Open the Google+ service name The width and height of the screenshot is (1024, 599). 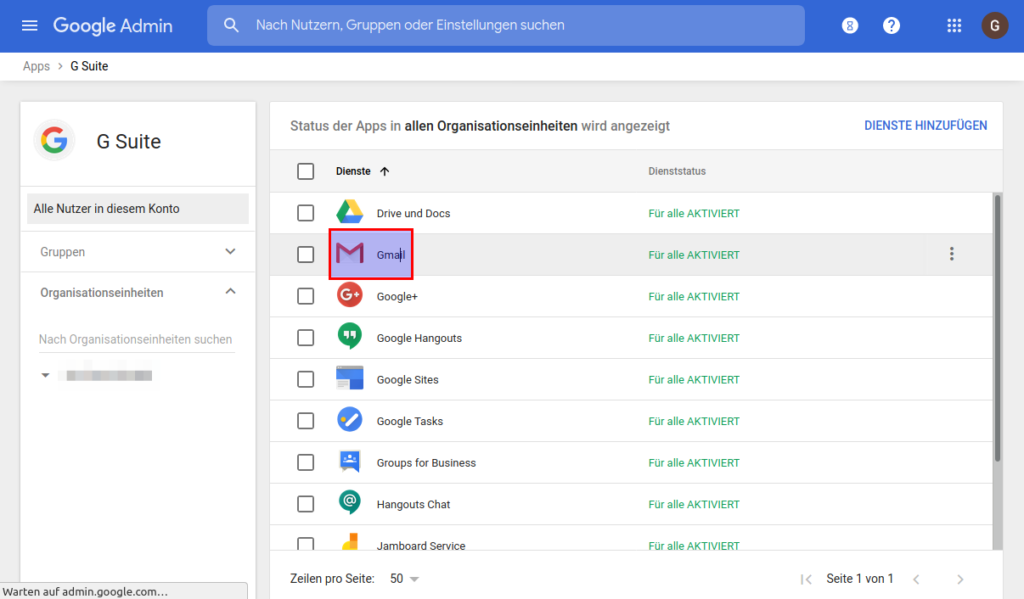397,297
